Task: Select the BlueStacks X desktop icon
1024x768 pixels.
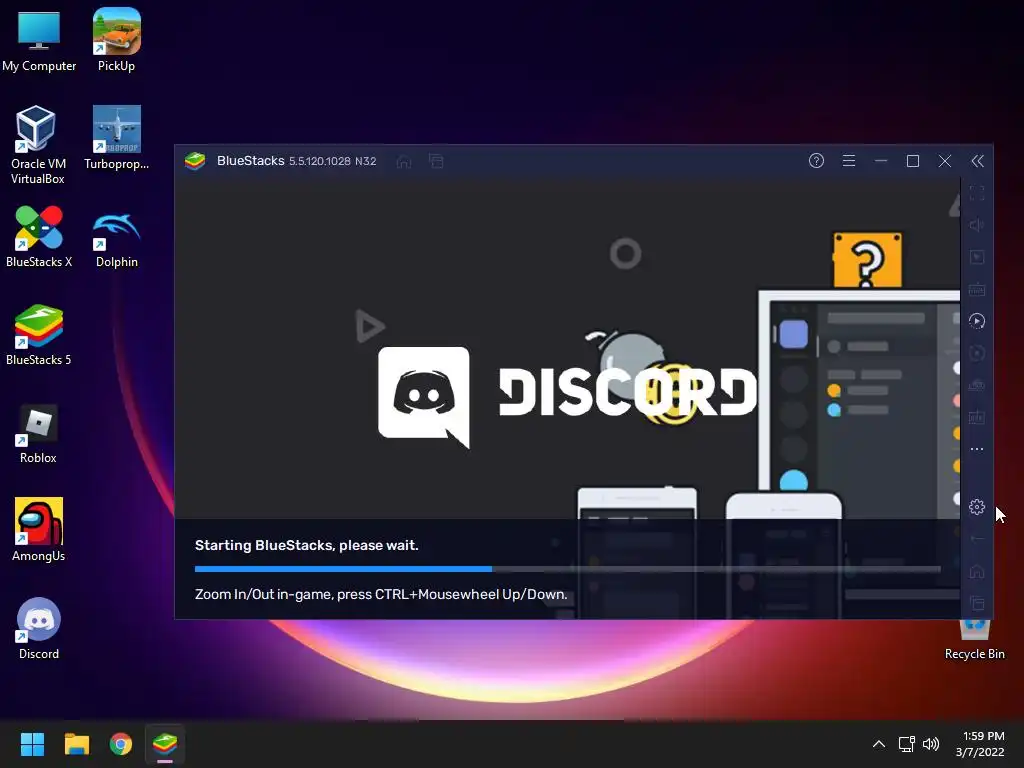Action: 39,236
